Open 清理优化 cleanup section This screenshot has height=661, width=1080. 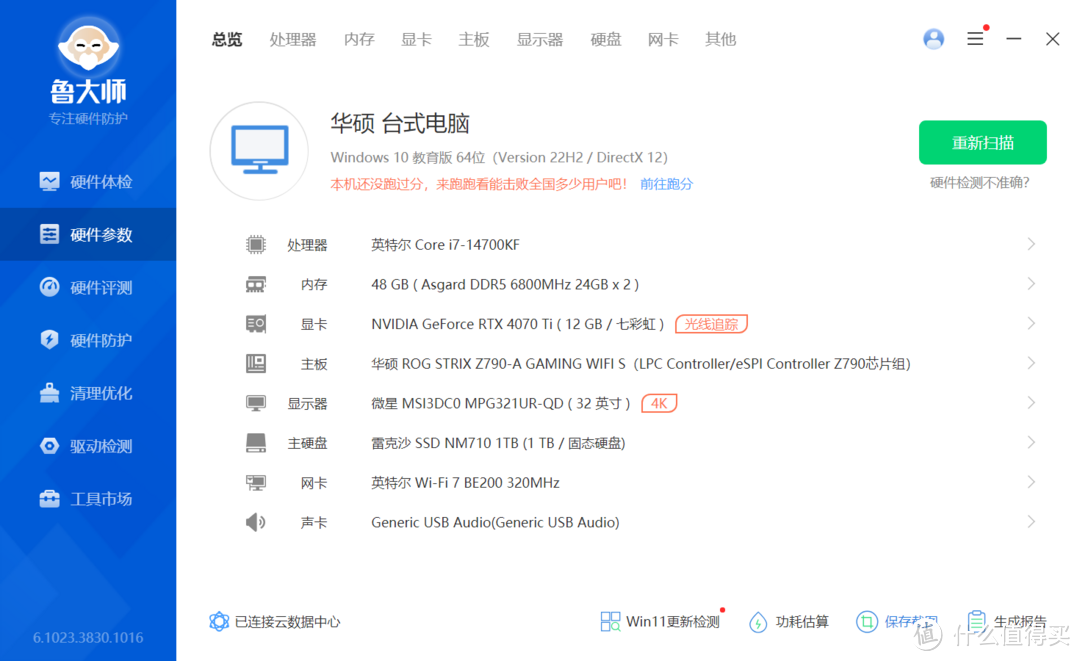tap(88, 393)
